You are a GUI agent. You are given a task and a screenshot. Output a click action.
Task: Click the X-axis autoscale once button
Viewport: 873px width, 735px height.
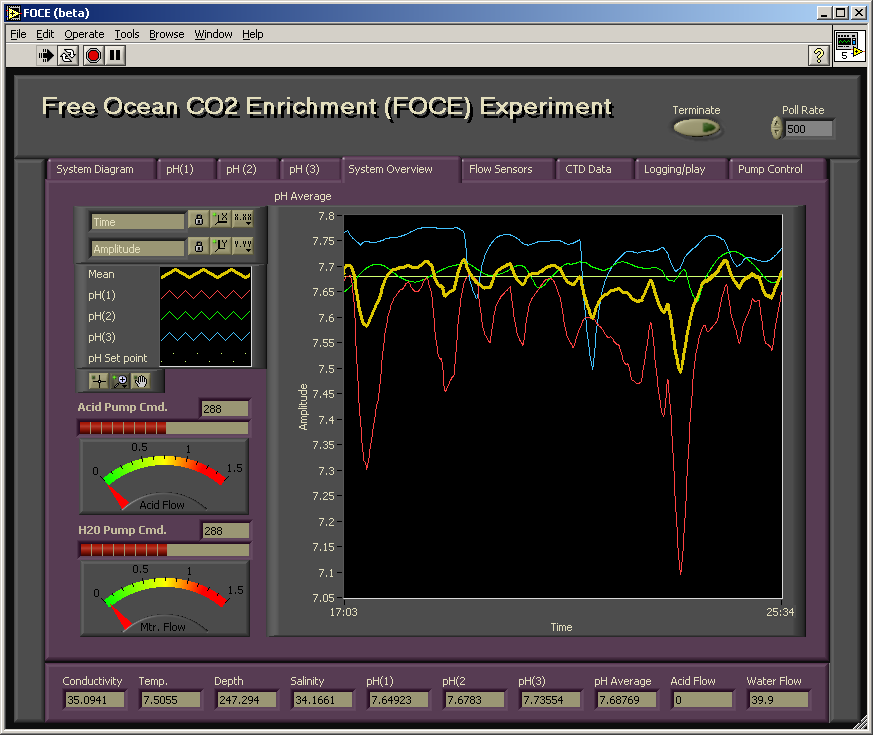click(220, 219)
